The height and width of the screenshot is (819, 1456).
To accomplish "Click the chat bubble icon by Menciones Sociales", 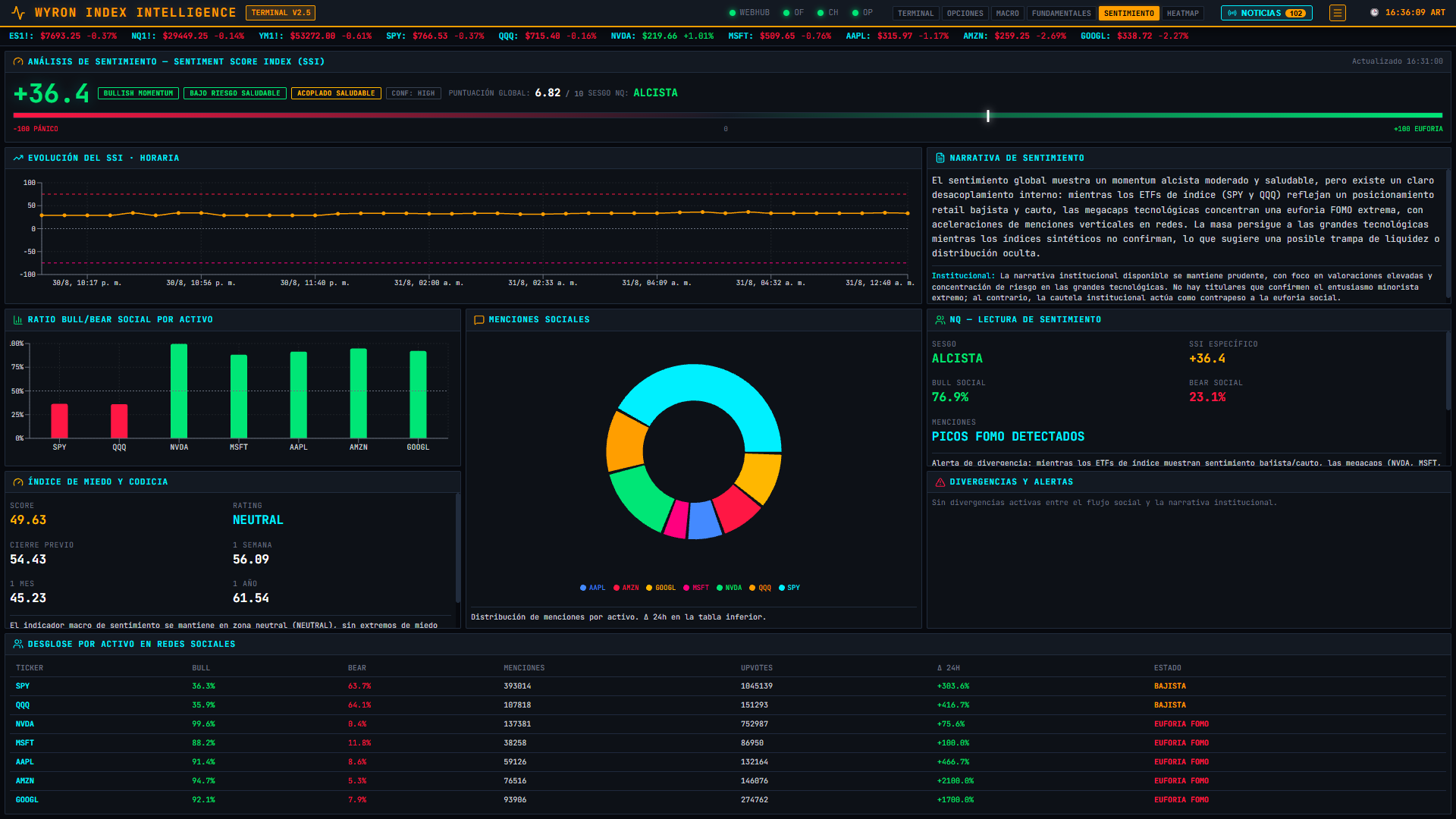I will (x=479, y=320).
